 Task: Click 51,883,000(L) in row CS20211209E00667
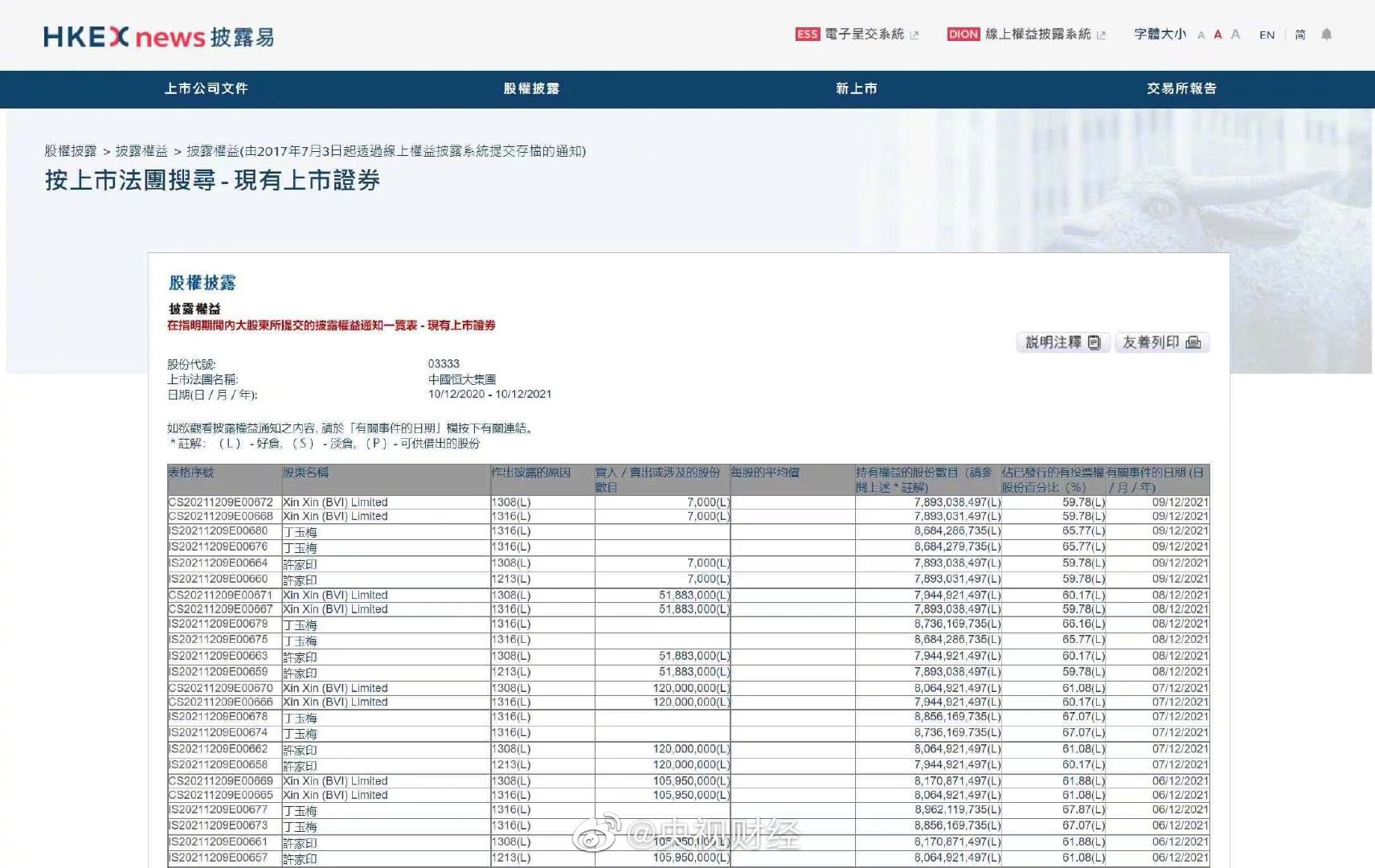[694, 609]
